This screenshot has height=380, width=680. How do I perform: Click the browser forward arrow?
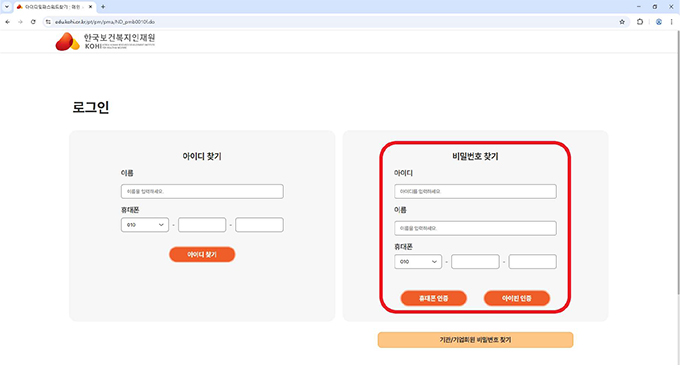[x=20, y=22]
